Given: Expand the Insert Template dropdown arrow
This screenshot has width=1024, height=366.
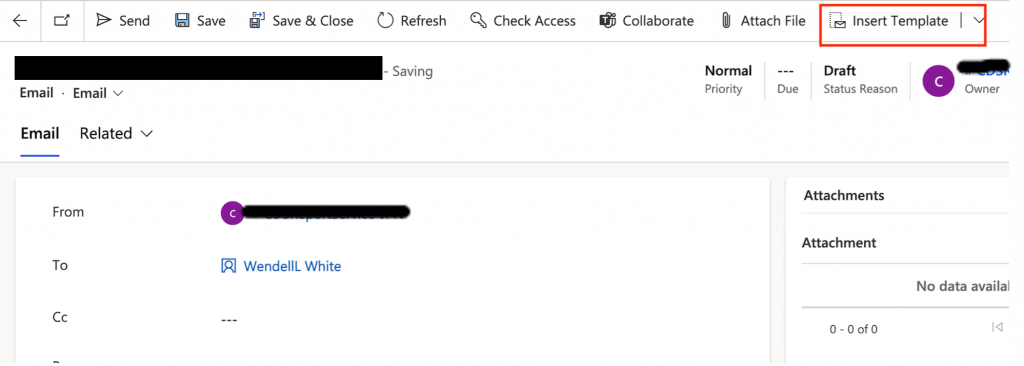Looking at the screenshot, I should tap(979, 21).
